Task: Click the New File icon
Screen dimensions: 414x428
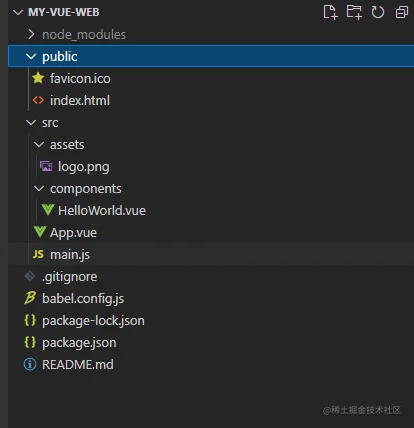Action: 330,12
